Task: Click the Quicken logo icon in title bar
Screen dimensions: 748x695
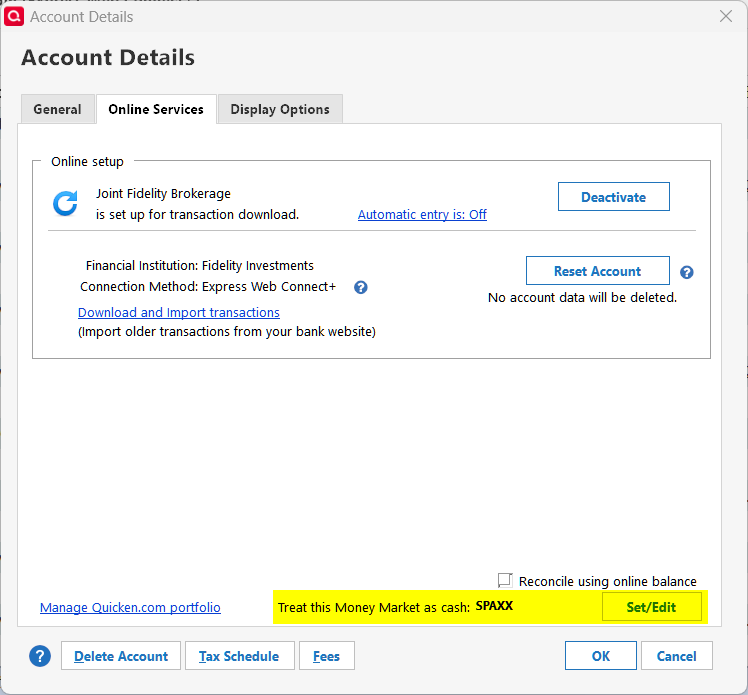Action: (14, 16)
